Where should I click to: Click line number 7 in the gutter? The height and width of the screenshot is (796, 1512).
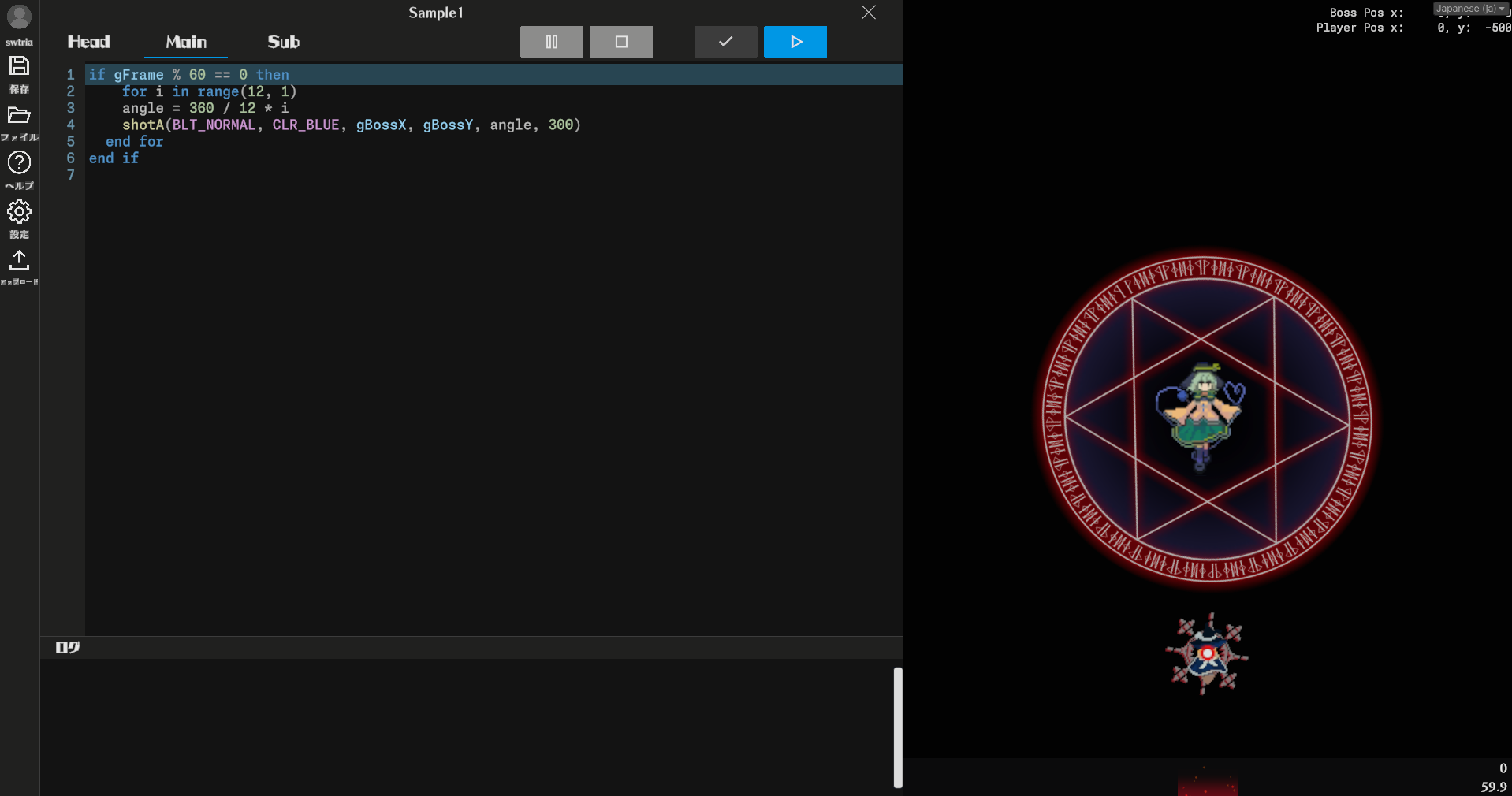71,175
